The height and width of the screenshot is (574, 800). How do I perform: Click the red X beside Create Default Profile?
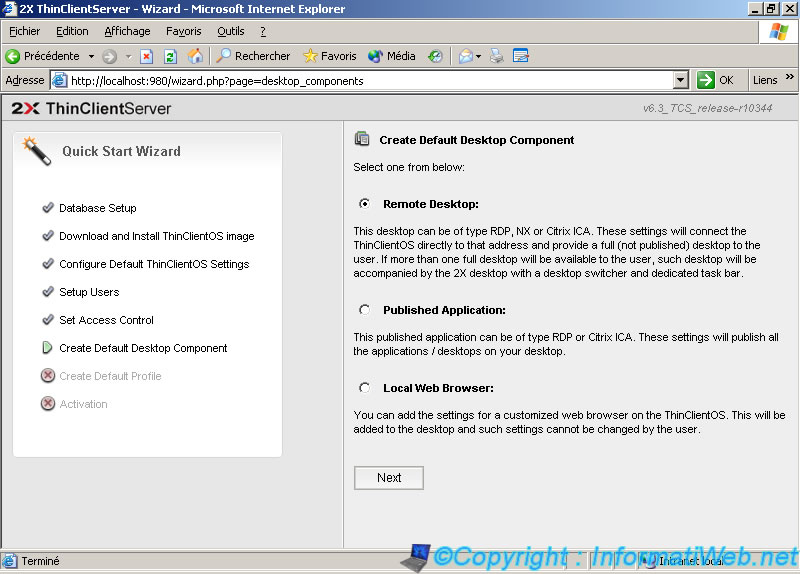pyautogui.click(x=48, y=376)
